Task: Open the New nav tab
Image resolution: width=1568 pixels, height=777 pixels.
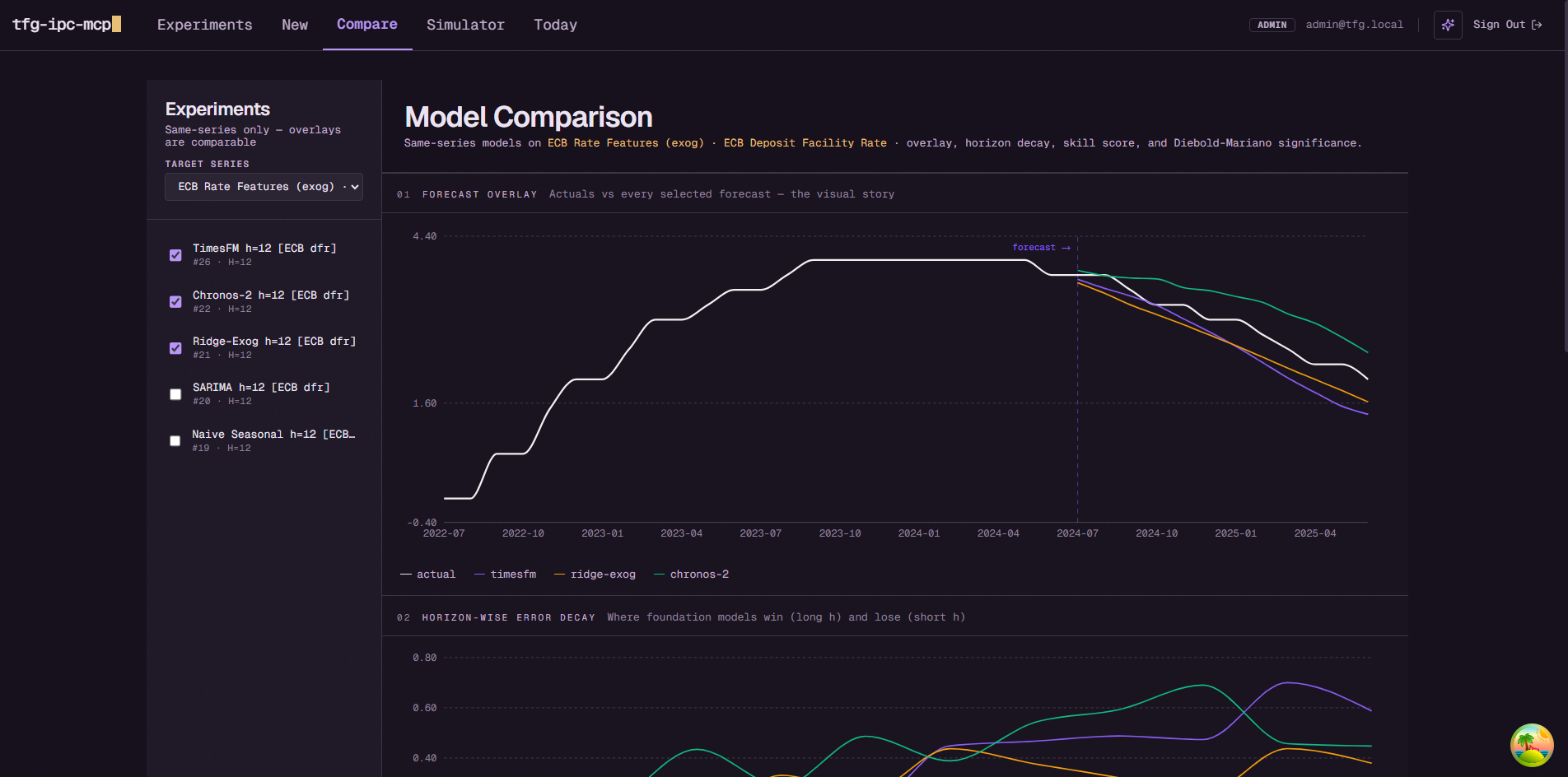Action: tap(295, 25)
